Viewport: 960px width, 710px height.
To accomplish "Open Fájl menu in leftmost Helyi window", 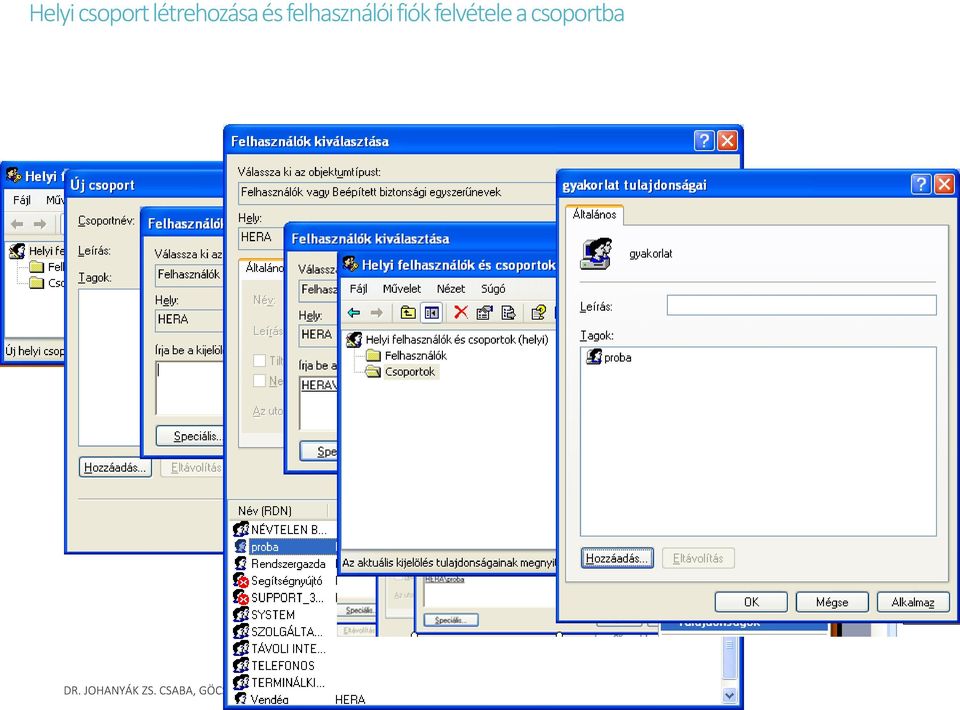I will (22, 200).
